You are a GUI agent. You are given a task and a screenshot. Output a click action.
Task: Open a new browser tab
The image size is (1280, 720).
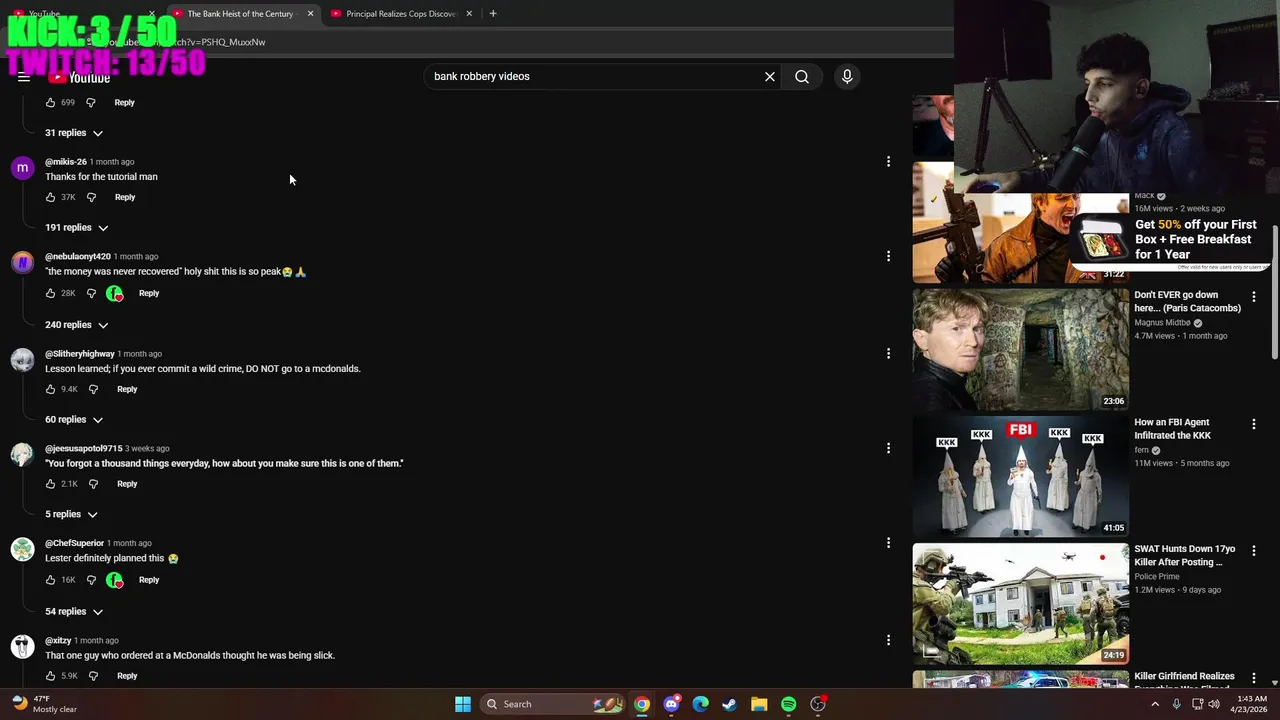(493, 13)
